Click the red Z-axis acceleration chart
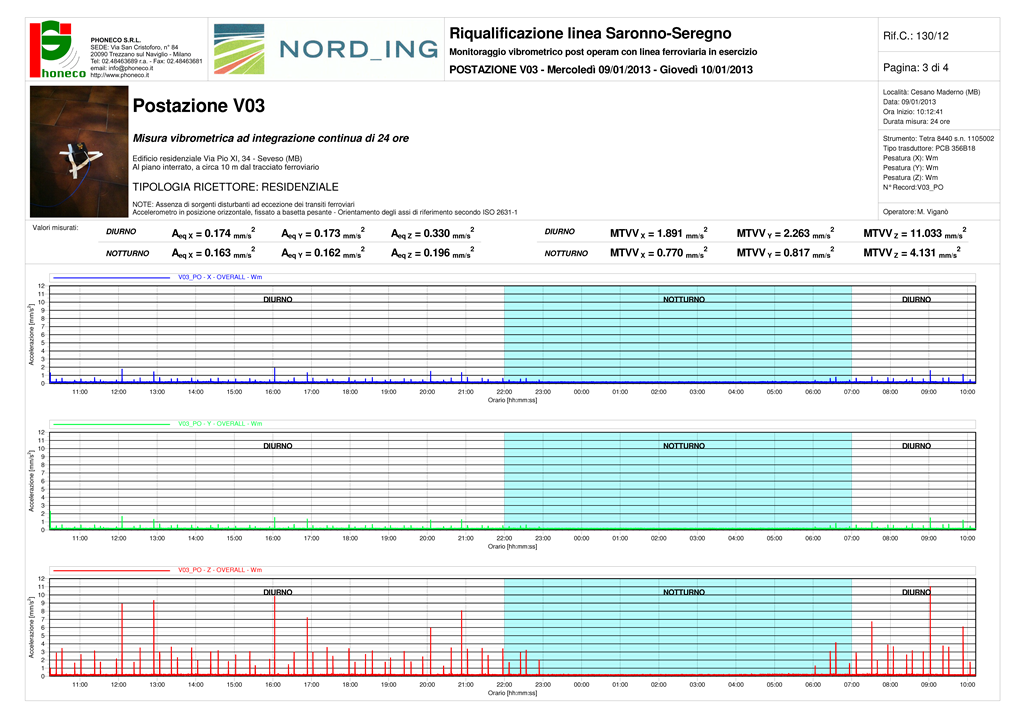This screenshot has width=1024, height=724. [513, 627]
